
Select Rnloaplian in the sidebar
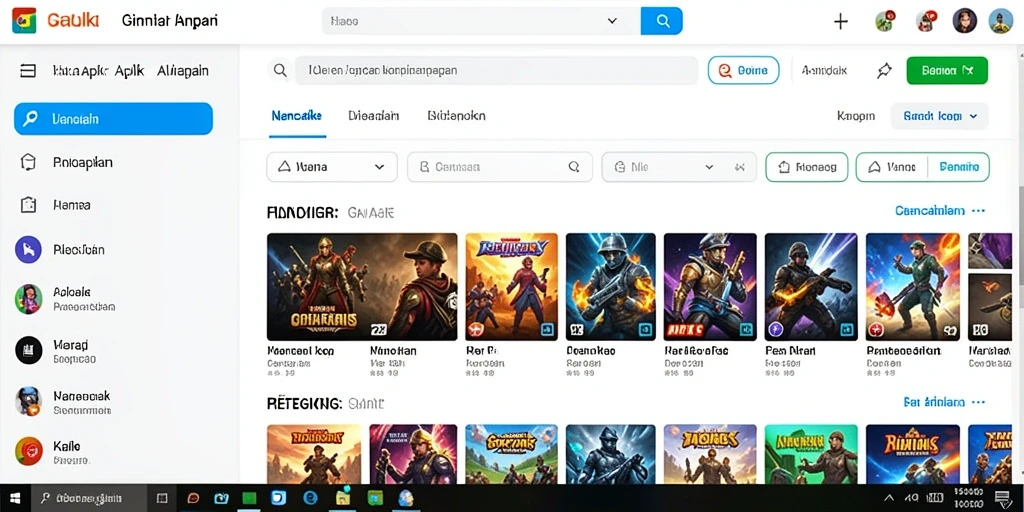82,162
